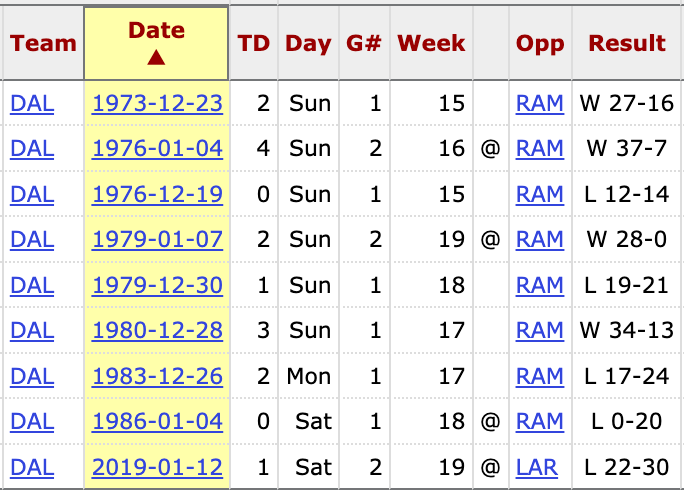Sort by the Result column header
The image size is (684, 490).
pos(627,43)
